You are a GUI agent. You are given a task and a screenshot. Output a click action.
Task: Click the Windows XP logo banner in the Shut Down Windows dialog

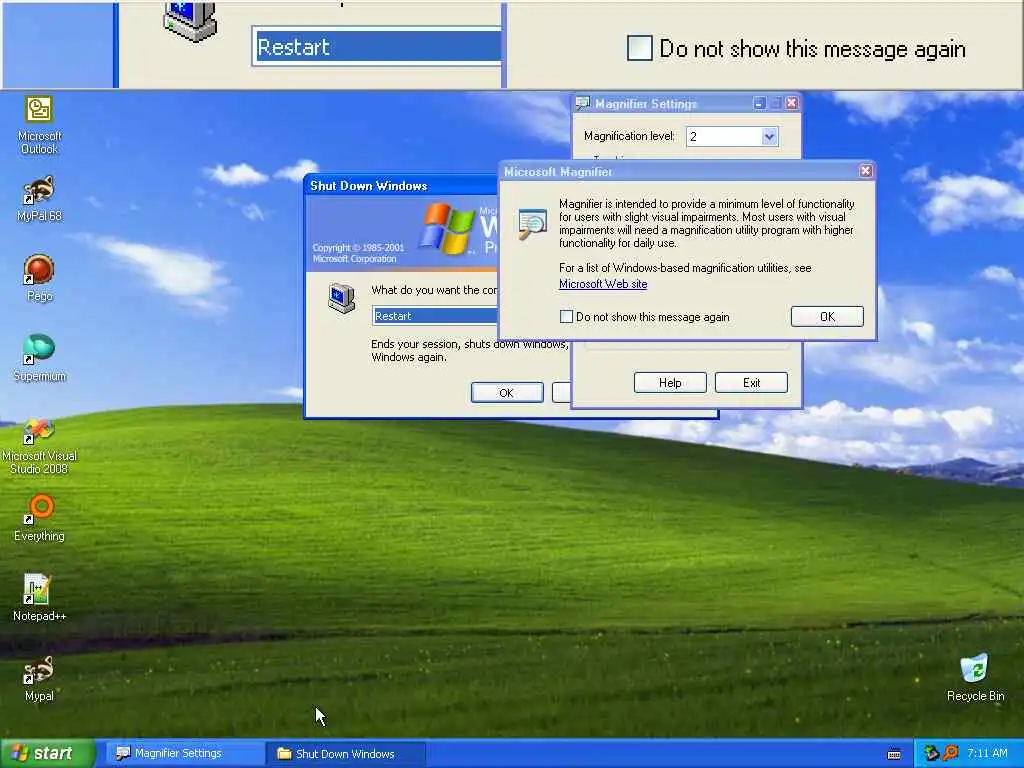click(x=402, y=233)
